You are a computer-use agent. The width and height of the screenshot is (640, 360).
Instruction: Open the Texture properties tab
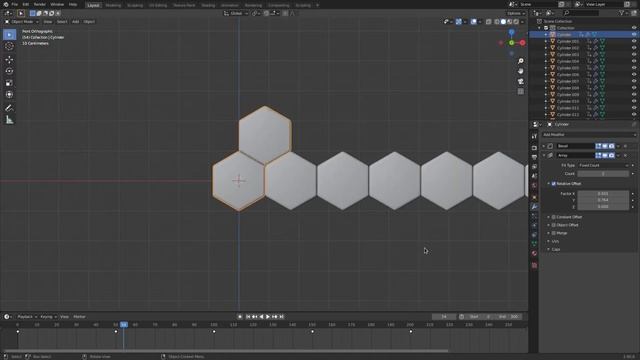click(534, 265)
